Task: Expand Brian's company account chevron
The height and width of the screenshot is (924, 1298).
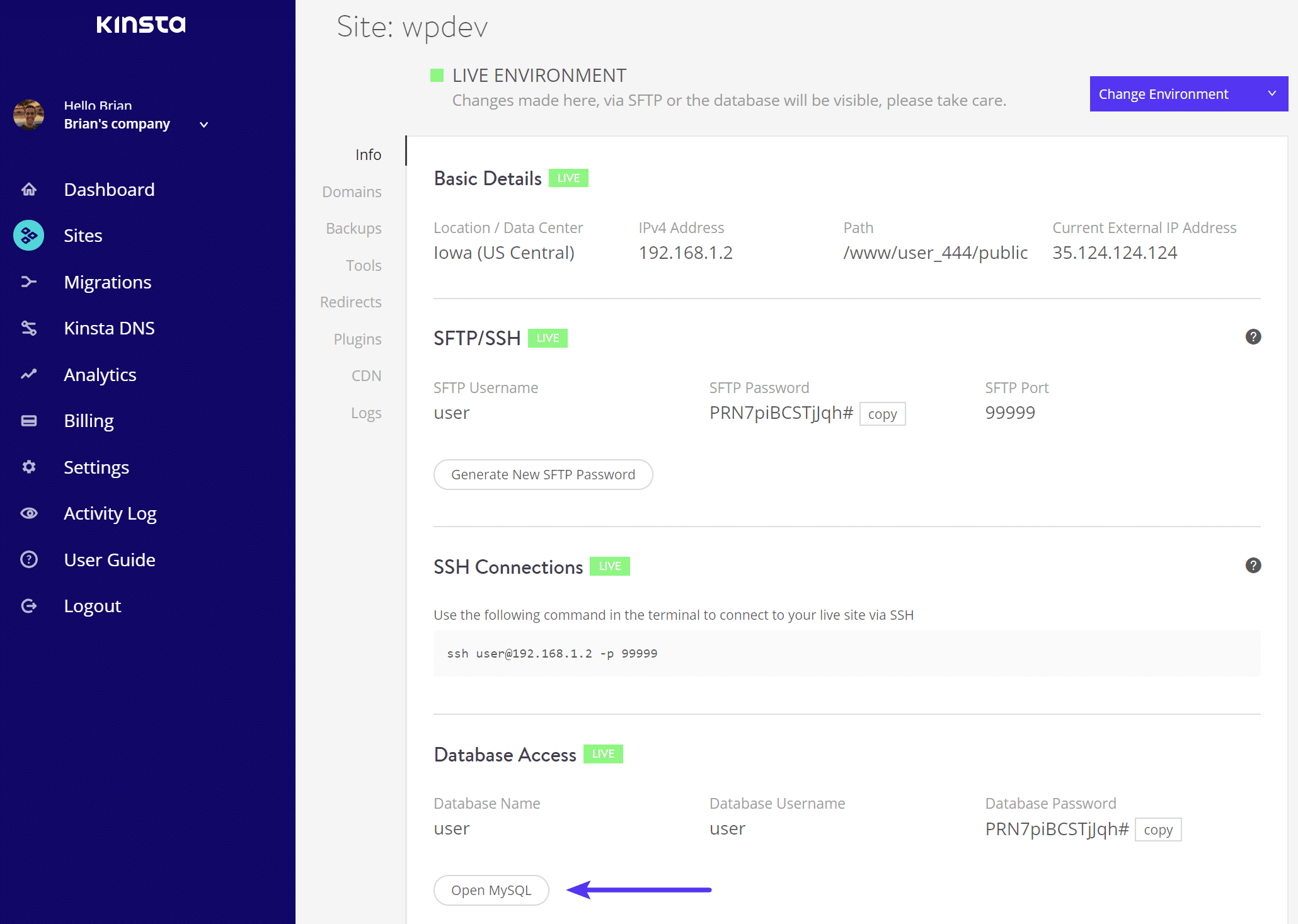Action: 204,125
